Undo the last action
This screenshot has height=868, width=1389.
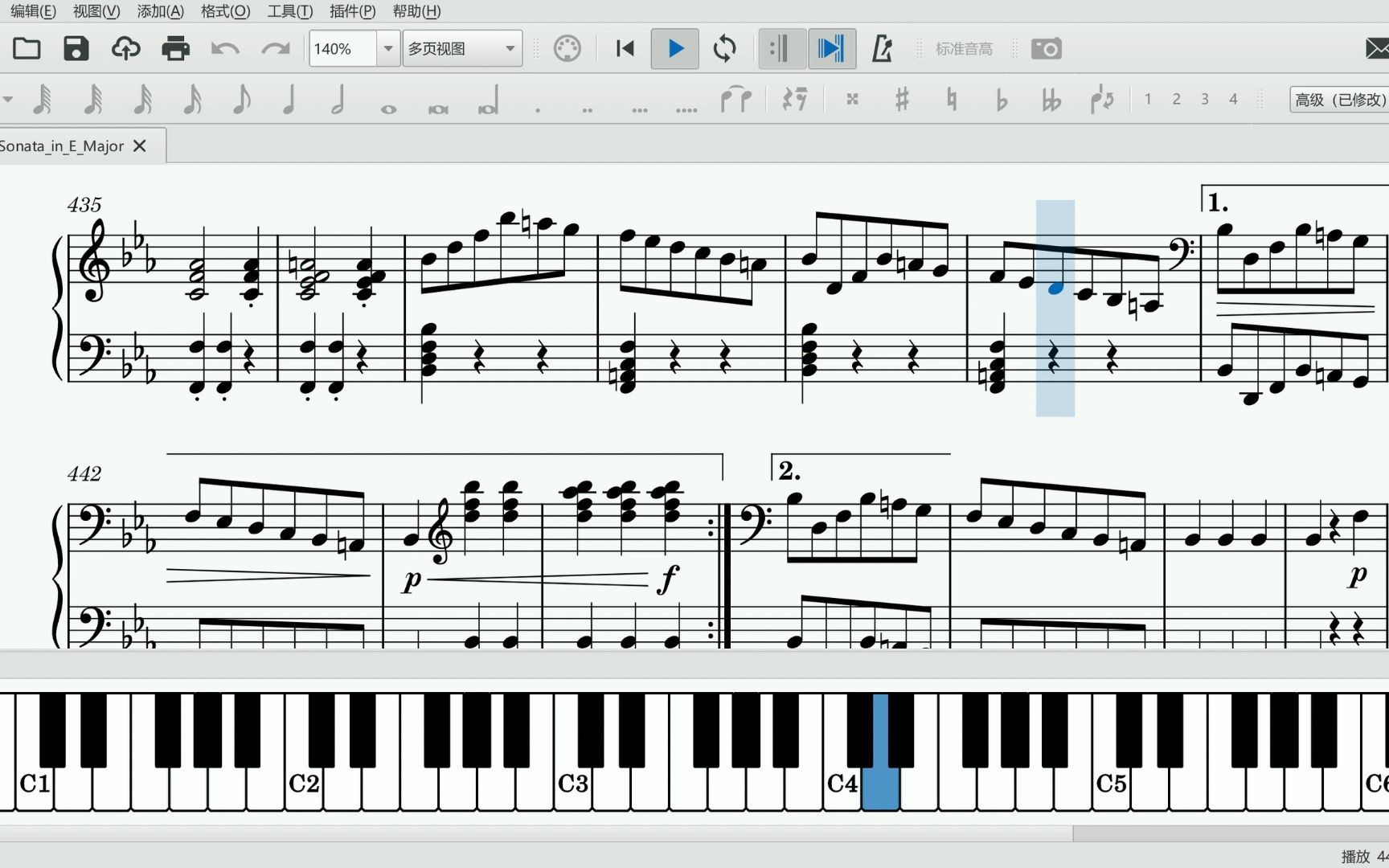click(225, 49)
